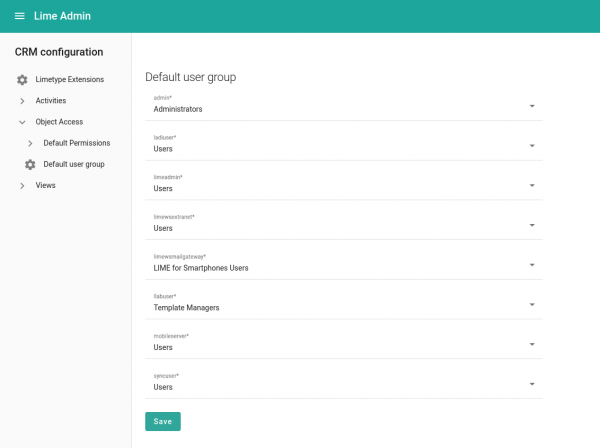Open the limeadmin group dropdown
The image size is (600, 448).
532,185
